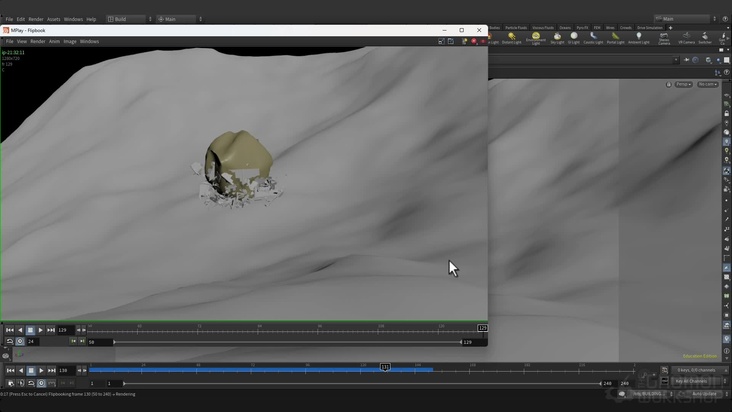Toggle the viewport camera lock icon
The image size is (732, 412).
(669, 84)
